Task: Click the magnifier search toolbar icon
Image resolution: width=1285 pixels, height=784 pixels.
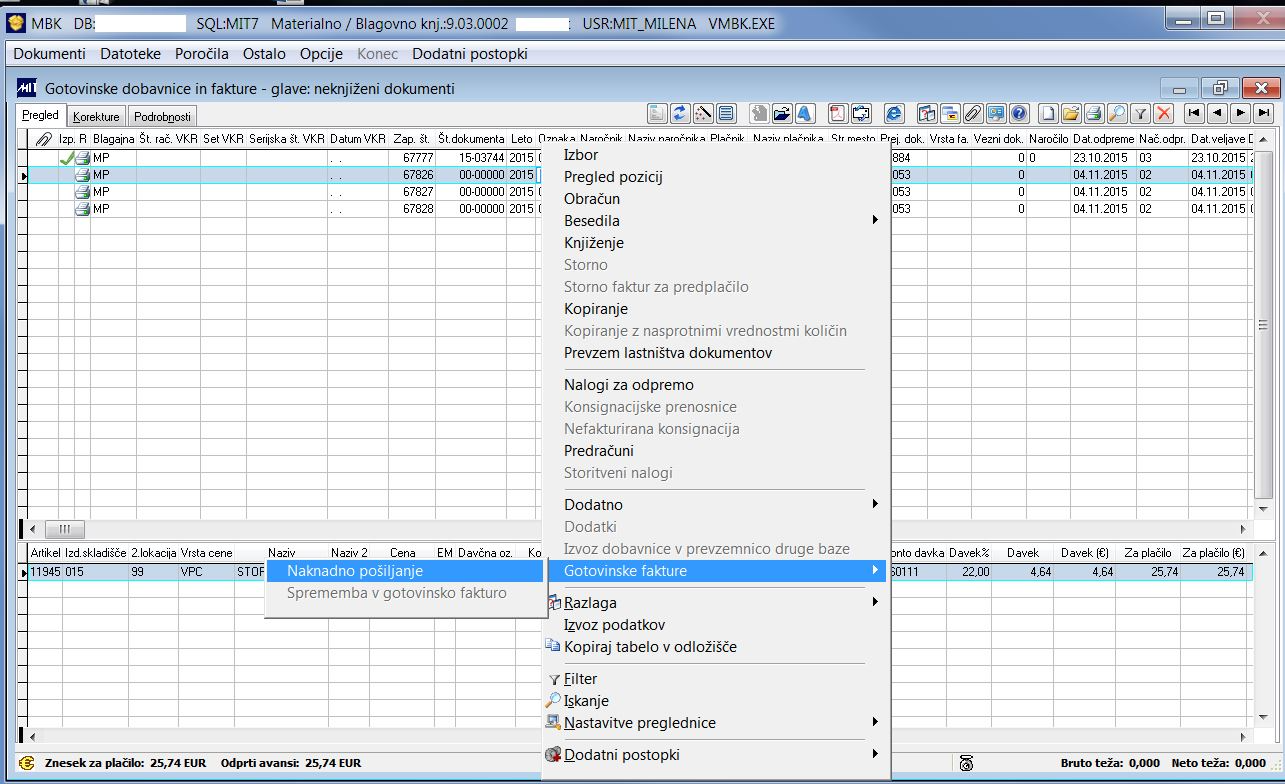Action: (x=1116, y=113)
